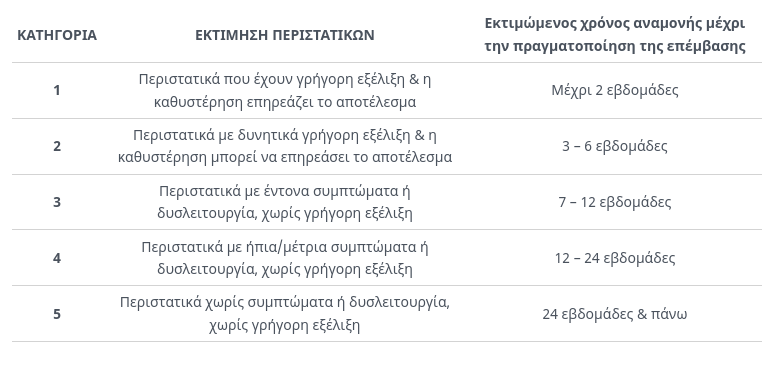
Task: Click the ΕΚΤΙΜΗΣΗ ΠΕΡΙΣΤΑΤΙΚΩΝ column header
Action: (x=285, y=35)
